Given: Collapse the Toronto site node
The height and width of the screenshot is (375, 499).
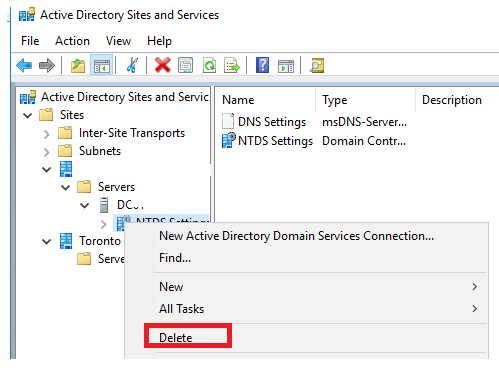Looking at the screenshot, I should 47,241.
